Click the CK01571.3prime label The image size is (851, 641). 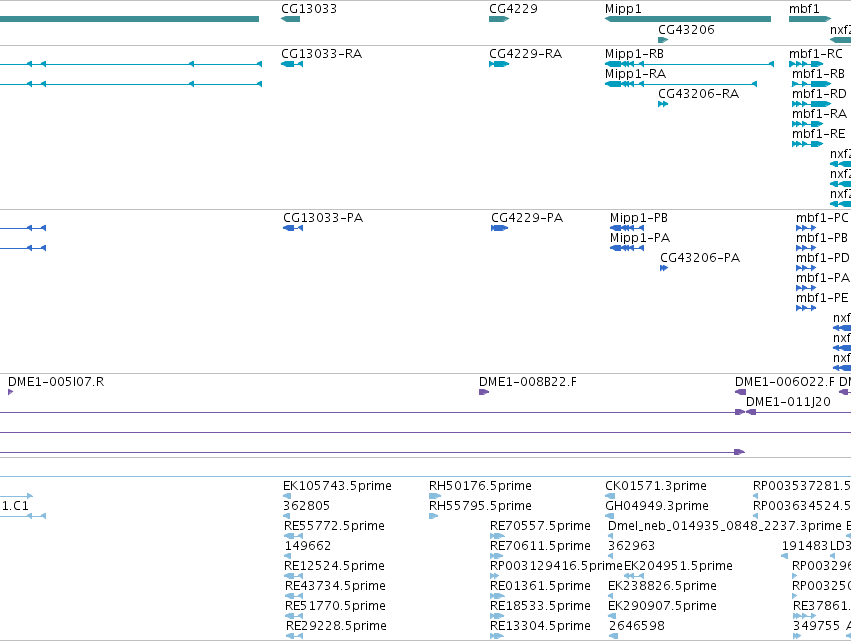[x=656, y=486]
